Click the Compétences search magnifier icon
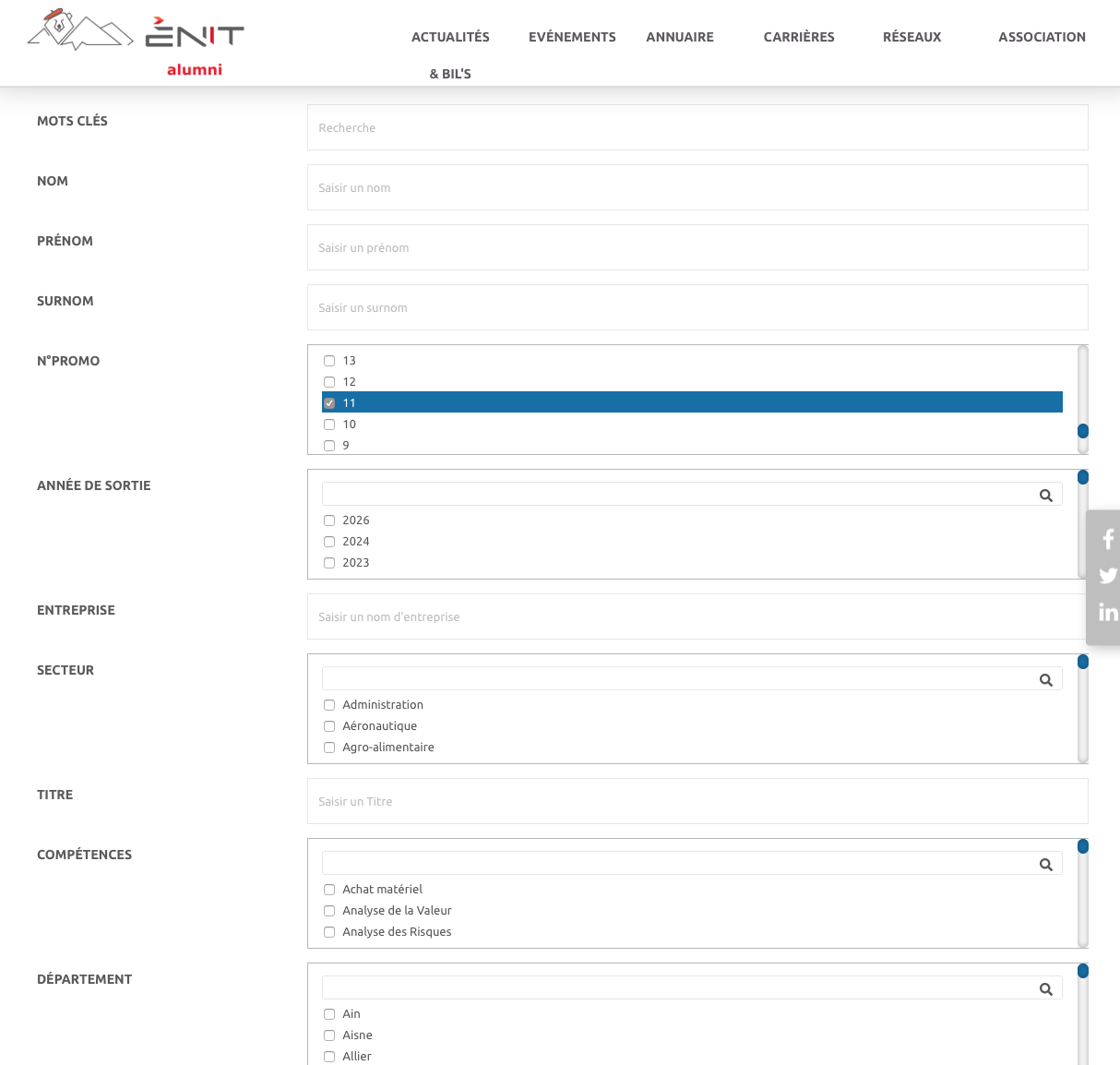This screenshot has height=1065, width=1120. click(x=1046, y=865)
